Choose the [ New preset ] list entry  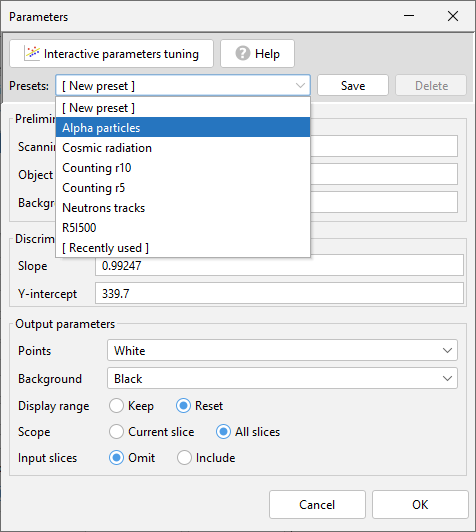coord(183,108)
